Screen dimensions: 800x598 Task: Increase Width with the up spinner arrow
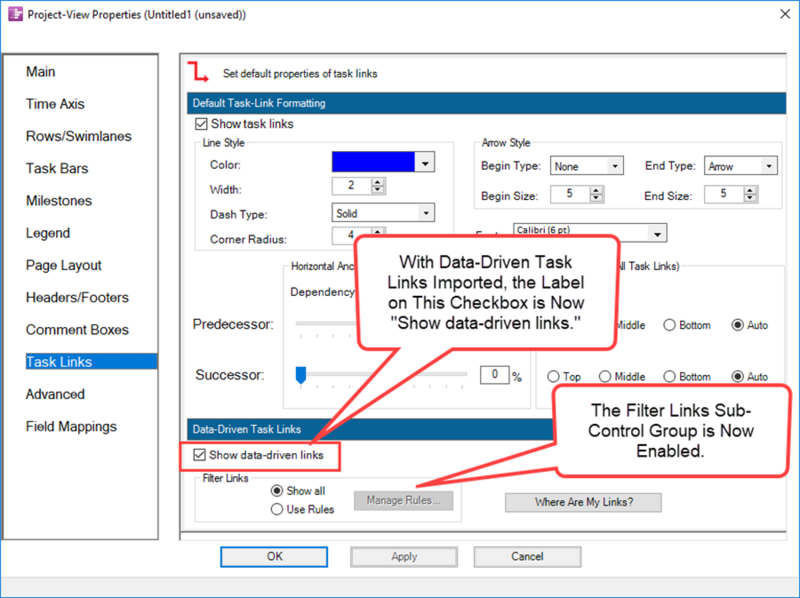pos(378,182)
